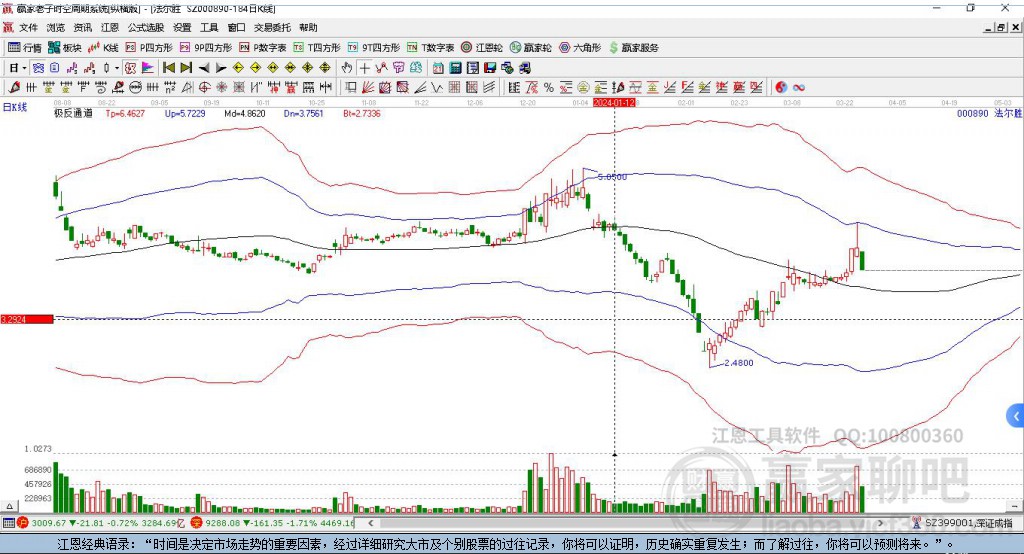This screenshot has height=554, width=1024.
Task: Open 赢家服务 with dollar icon
Action: (x=633, y=48)
